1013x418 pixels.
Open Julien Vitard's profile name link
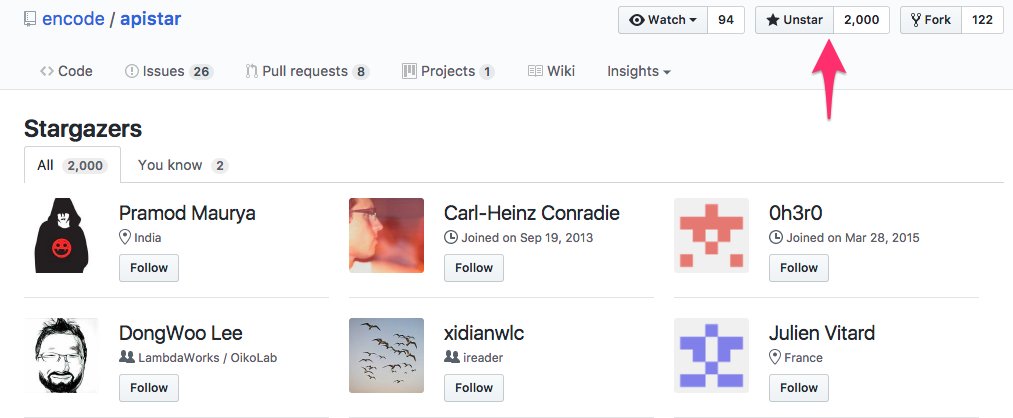click(x=822, y=333)
